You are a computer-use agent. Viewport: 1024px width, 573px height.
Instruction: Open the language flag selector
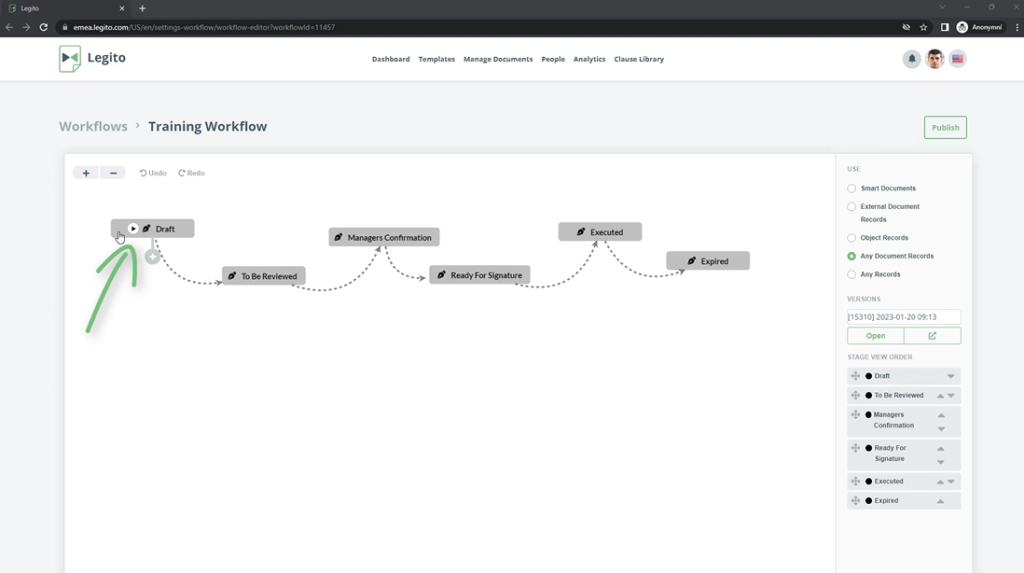(958, 59)
